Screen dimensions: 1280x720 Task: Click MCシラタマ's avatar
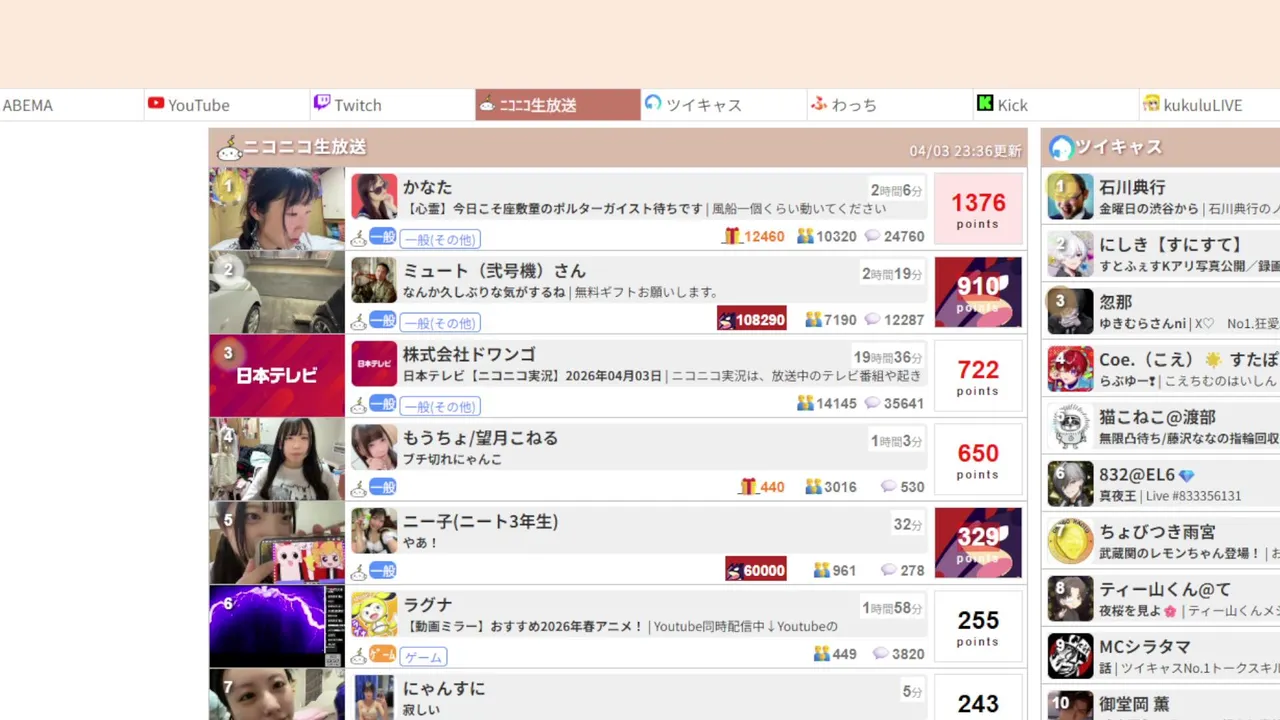(1070, 656)
